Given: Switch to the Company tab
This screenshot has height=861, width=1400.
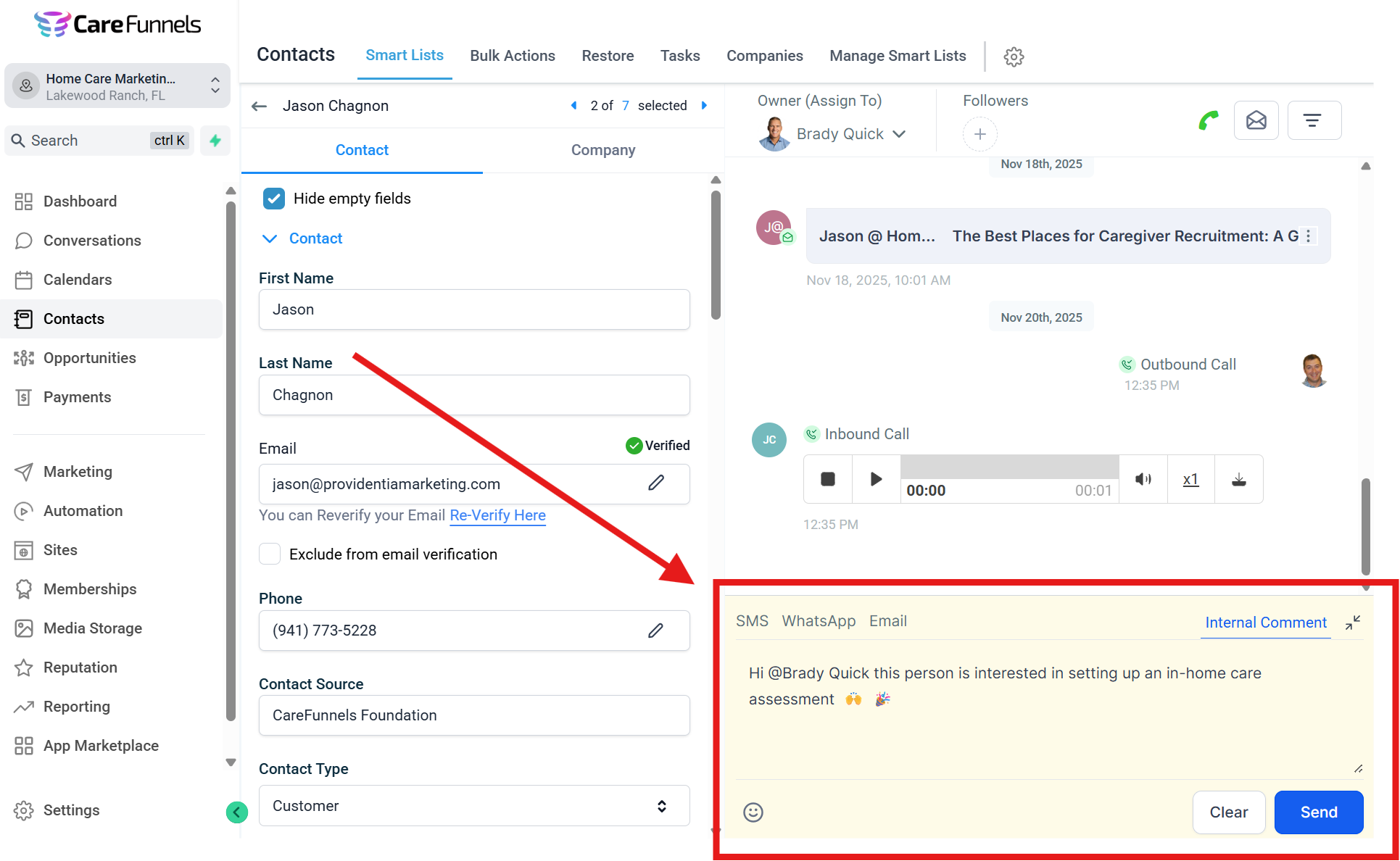Looking at the screenshot, I should 602,150.
